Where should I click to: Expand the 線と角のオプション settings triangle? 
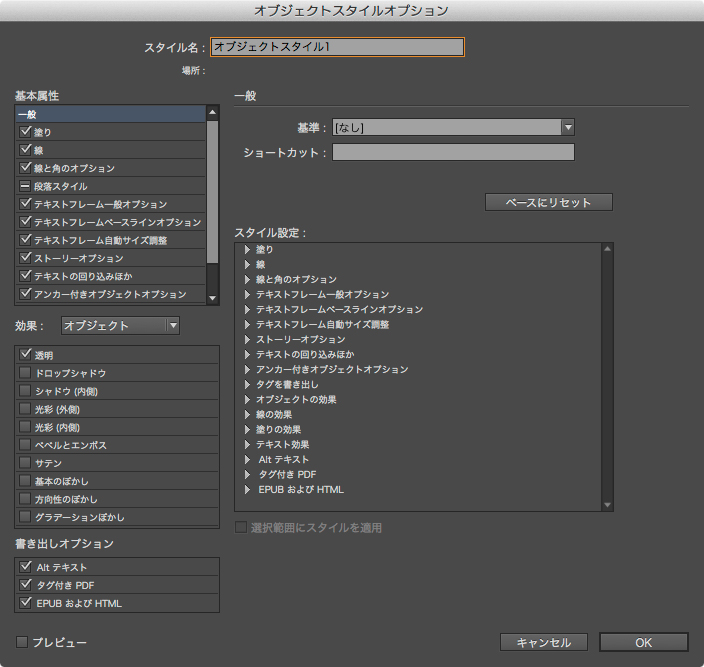click(247, 279)
